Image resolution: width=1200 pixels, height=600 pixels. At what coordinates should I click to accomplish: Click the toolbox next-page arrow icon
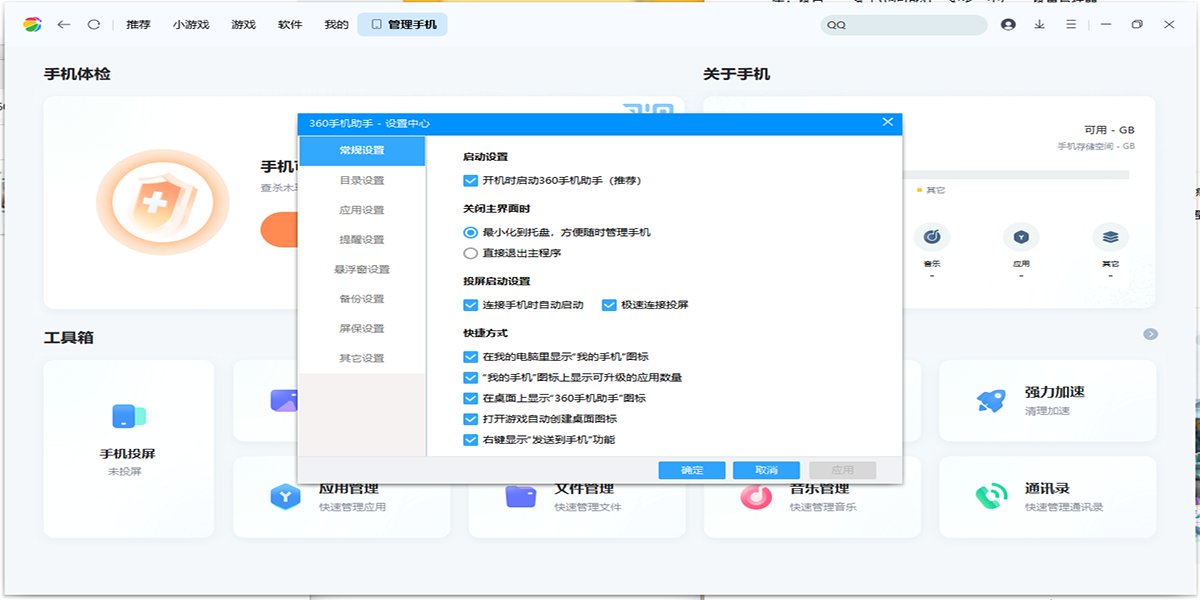(x=1150, y=334)
